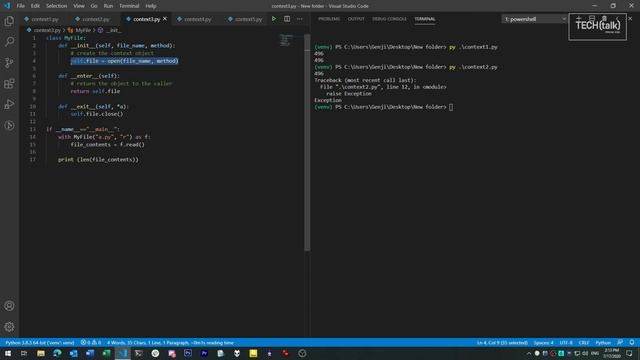Screen dimensions: 640x360
Task: Open Premiere Pro from the taskbar
Action: pos(204,353)
